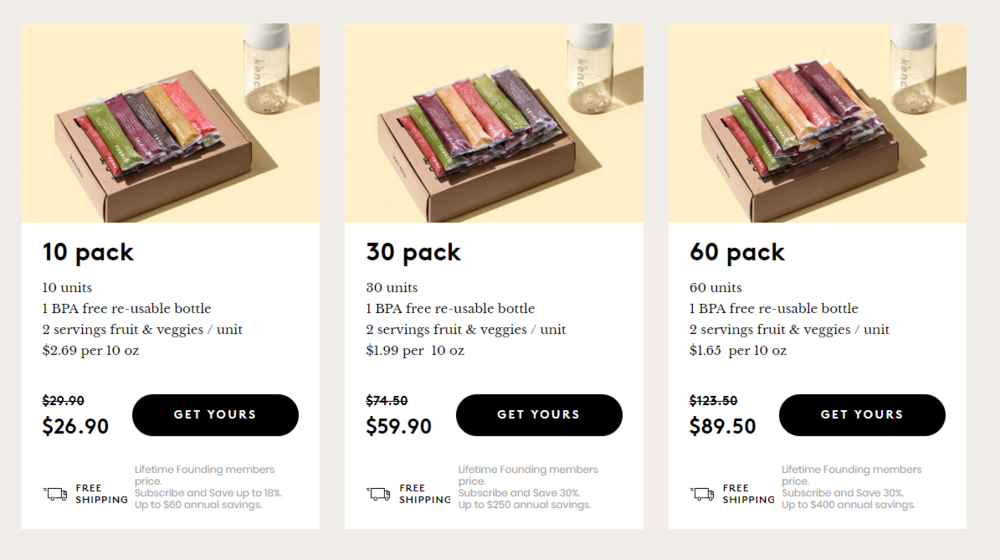Open the 60 pack product image
1000x560 pixels.
pyautogui.click(x=817, y=123)
